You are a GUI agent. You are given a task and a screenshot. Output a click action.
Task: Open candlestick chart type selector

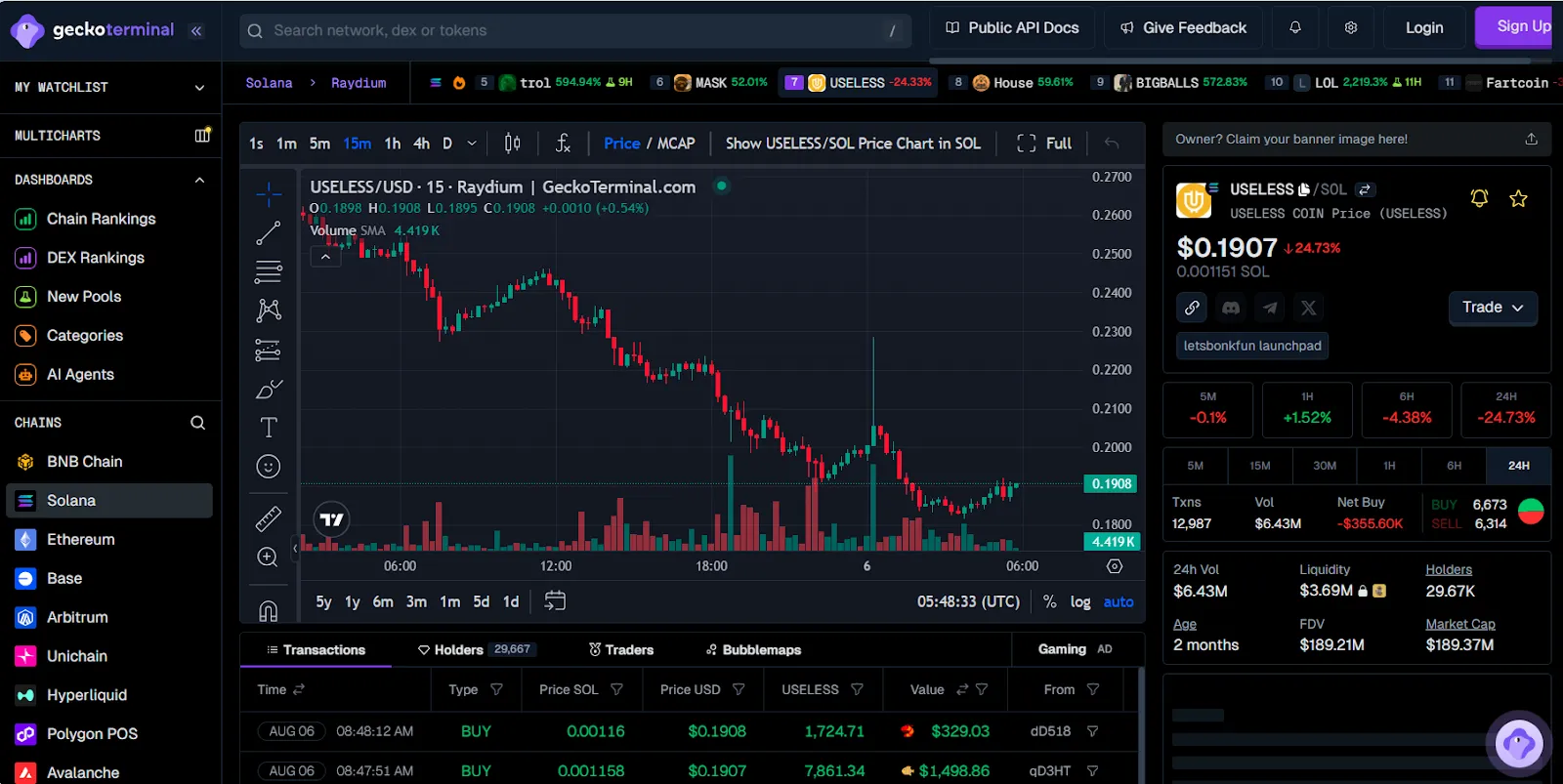pos(512,144)
